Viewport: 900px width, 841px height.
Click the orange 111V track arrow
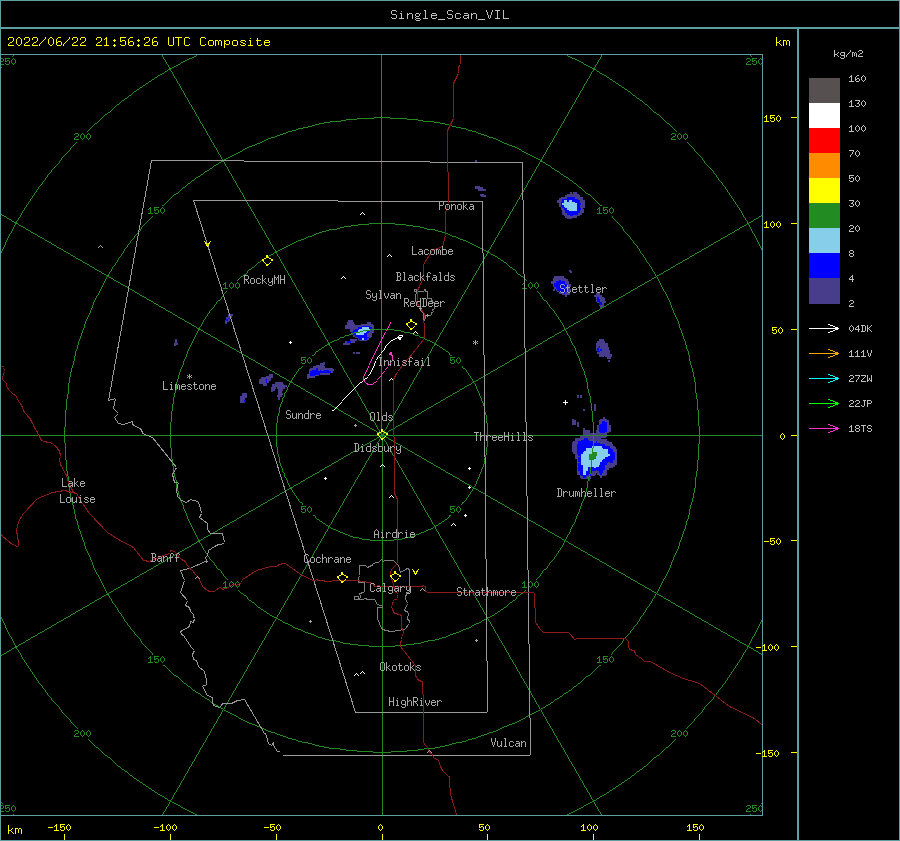[x=824, y=354]
